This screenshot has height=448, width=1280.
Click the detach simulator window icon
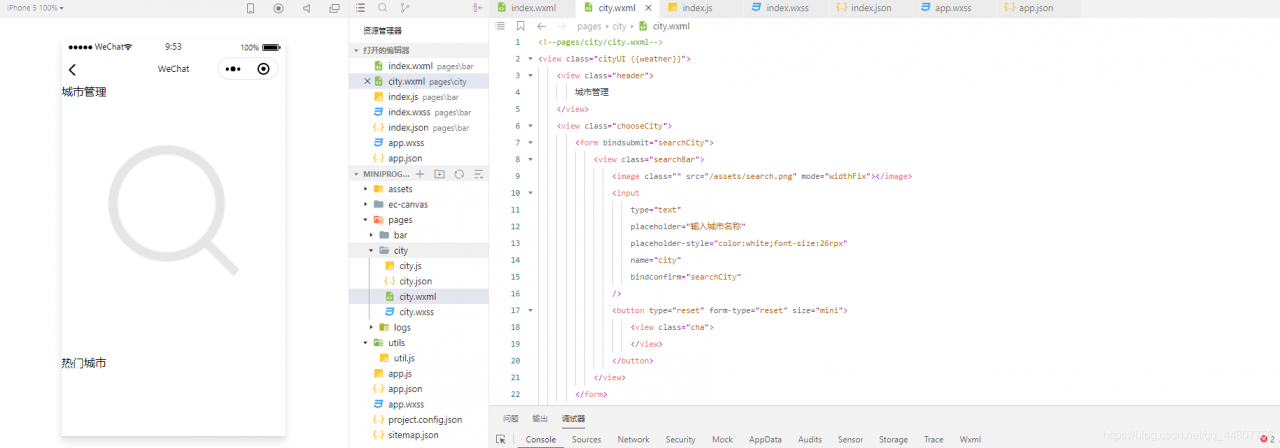[x=333, y=8]
